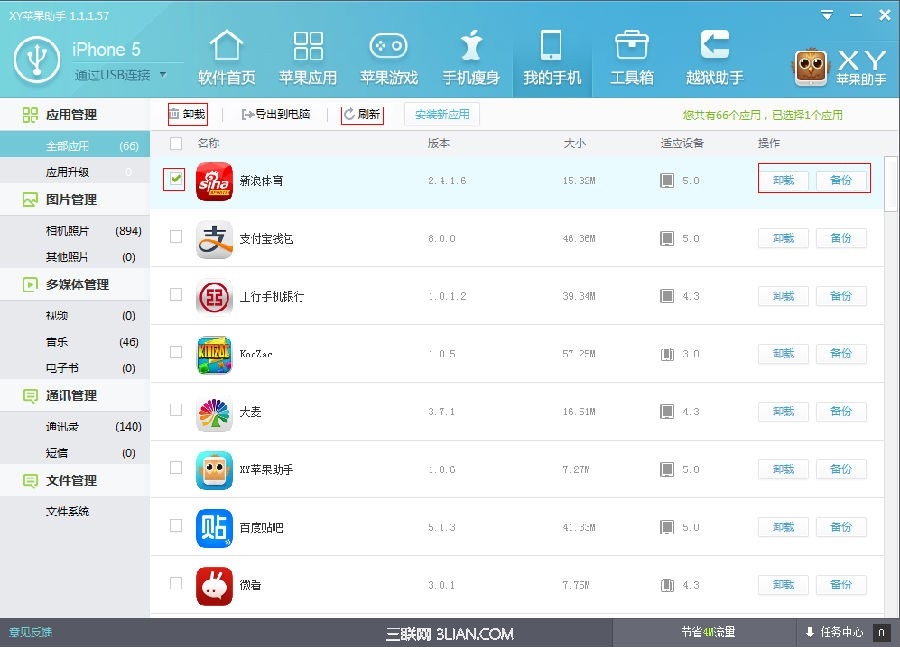Select 其他照片 in sidebar
This screenshot has height=647, width=900.
click(75, 257)
